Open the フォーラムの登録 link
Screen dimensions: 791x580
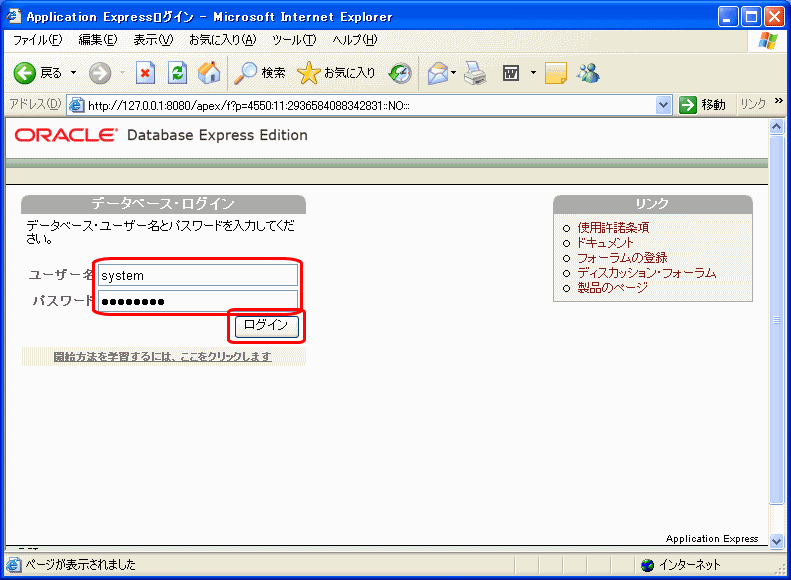[x=622, y=258]
